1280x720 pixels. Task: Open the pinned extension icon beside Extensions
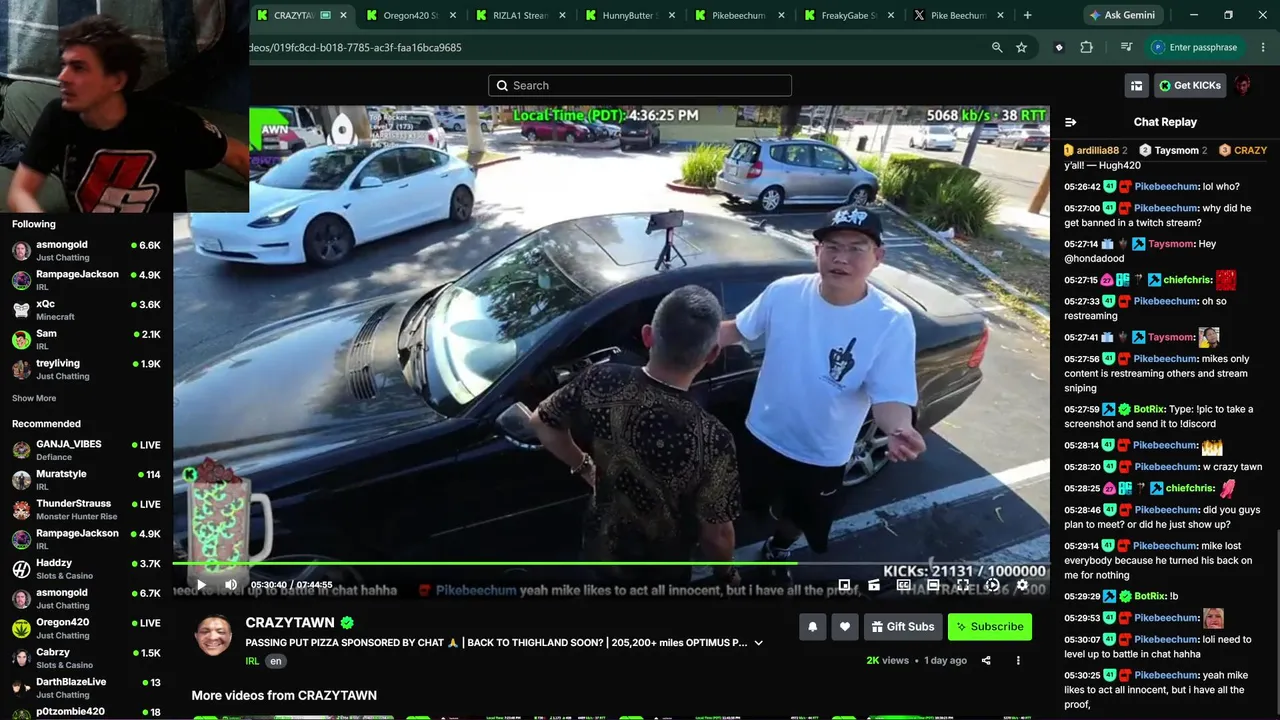click(1059, 47)
